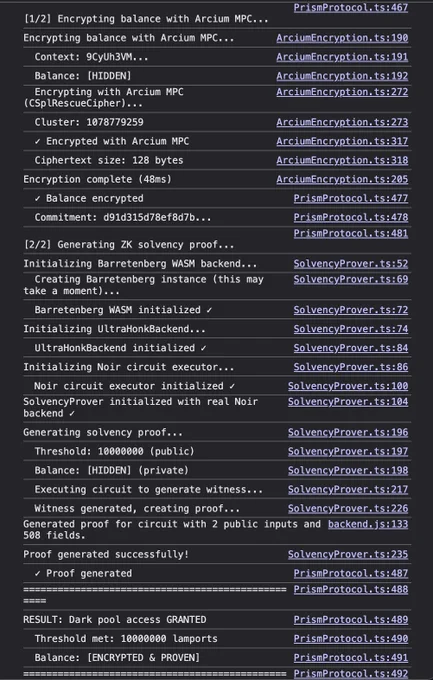Open PrismProtocol.ts:477 source link

pos(351,199)
